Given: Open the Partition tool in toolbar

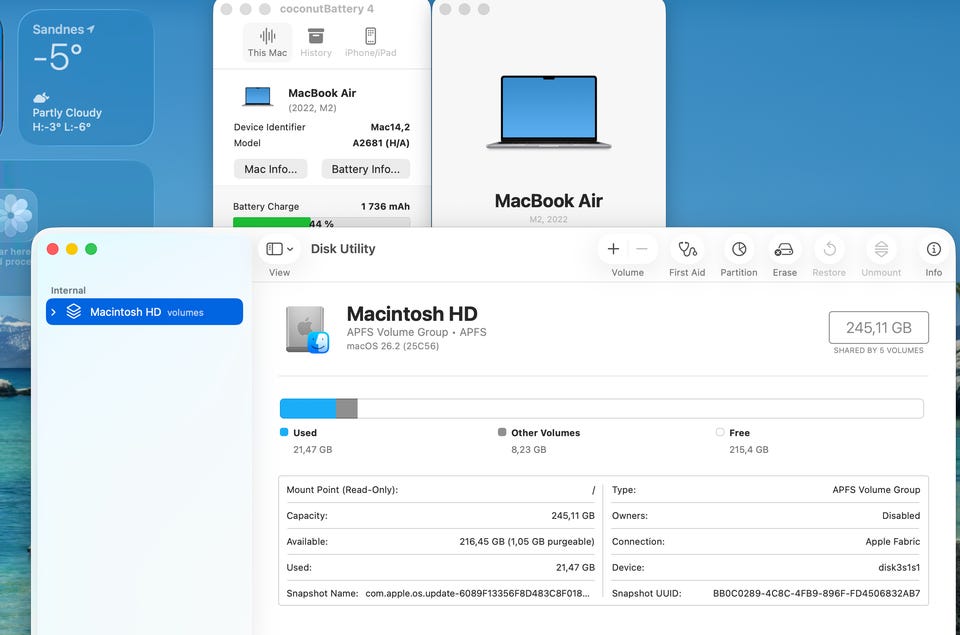Looking at the screenshot, I should point(738,249).
